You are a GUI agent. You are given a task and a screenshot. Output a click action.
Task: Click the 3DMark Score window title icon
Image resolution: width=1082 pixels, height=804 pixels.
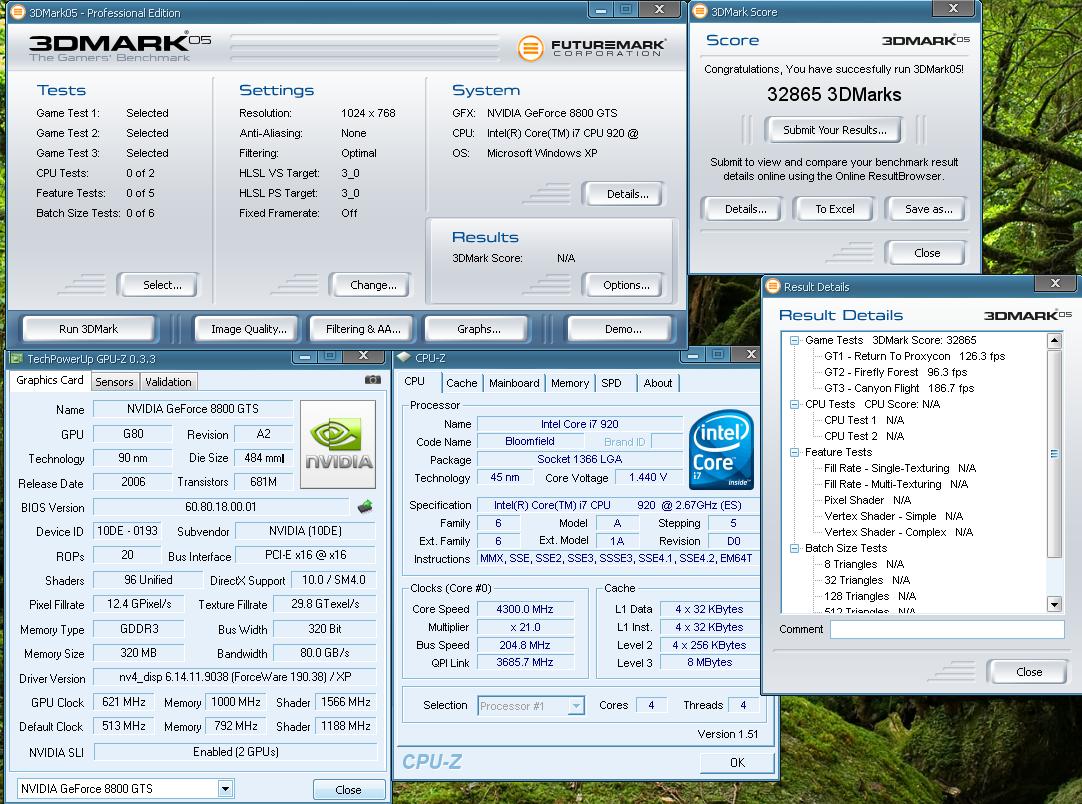tap(700, 11)
